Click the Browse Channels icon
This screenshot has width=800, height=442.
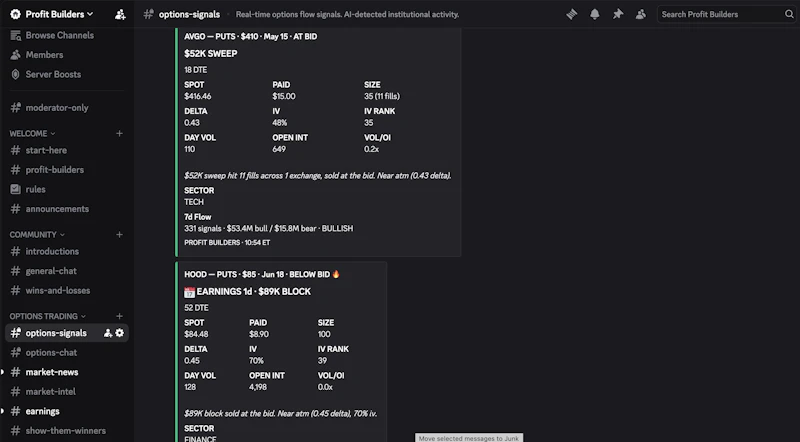pos(16,35)
